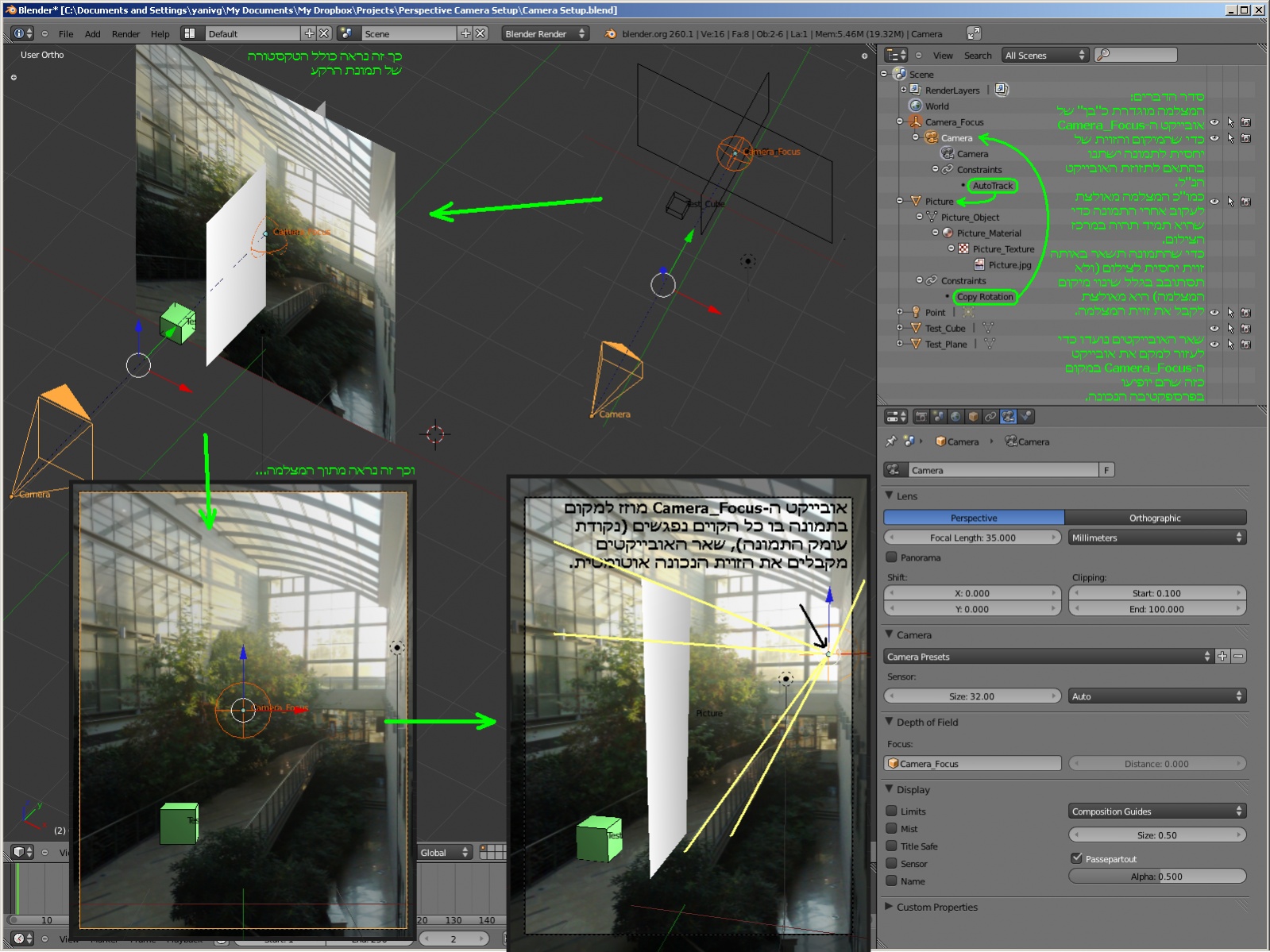
Task: Toggle fullscreen icon in the info header
Action: (x=973, y=33)
